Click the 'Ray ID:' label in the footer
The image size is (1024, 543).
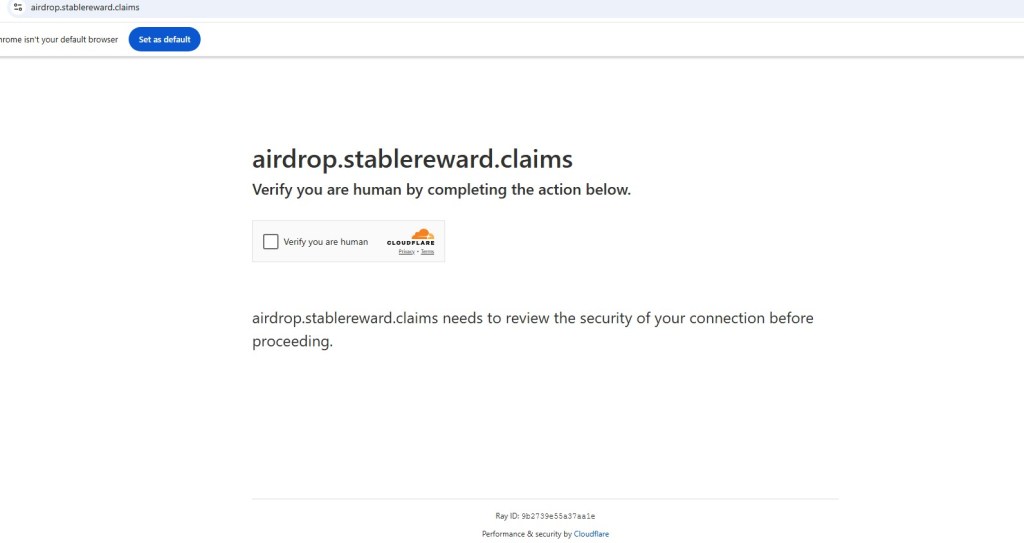pyautogui.click(x=507, y=516)
